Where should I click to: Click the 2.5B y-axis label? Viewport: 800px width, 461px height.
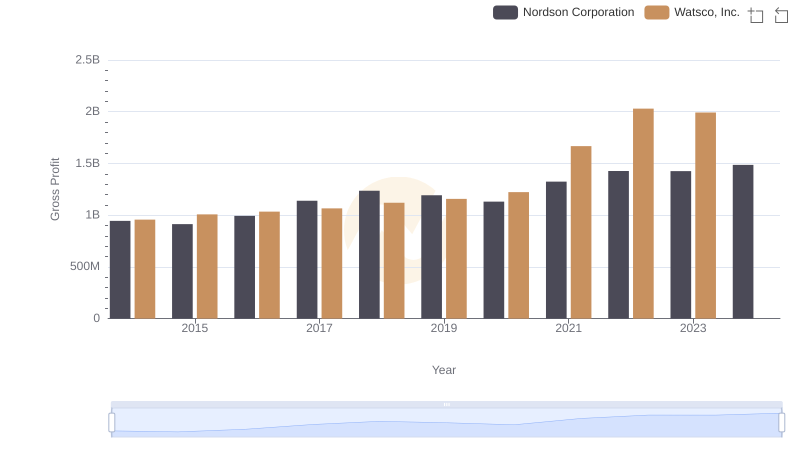tap(87, 60)
